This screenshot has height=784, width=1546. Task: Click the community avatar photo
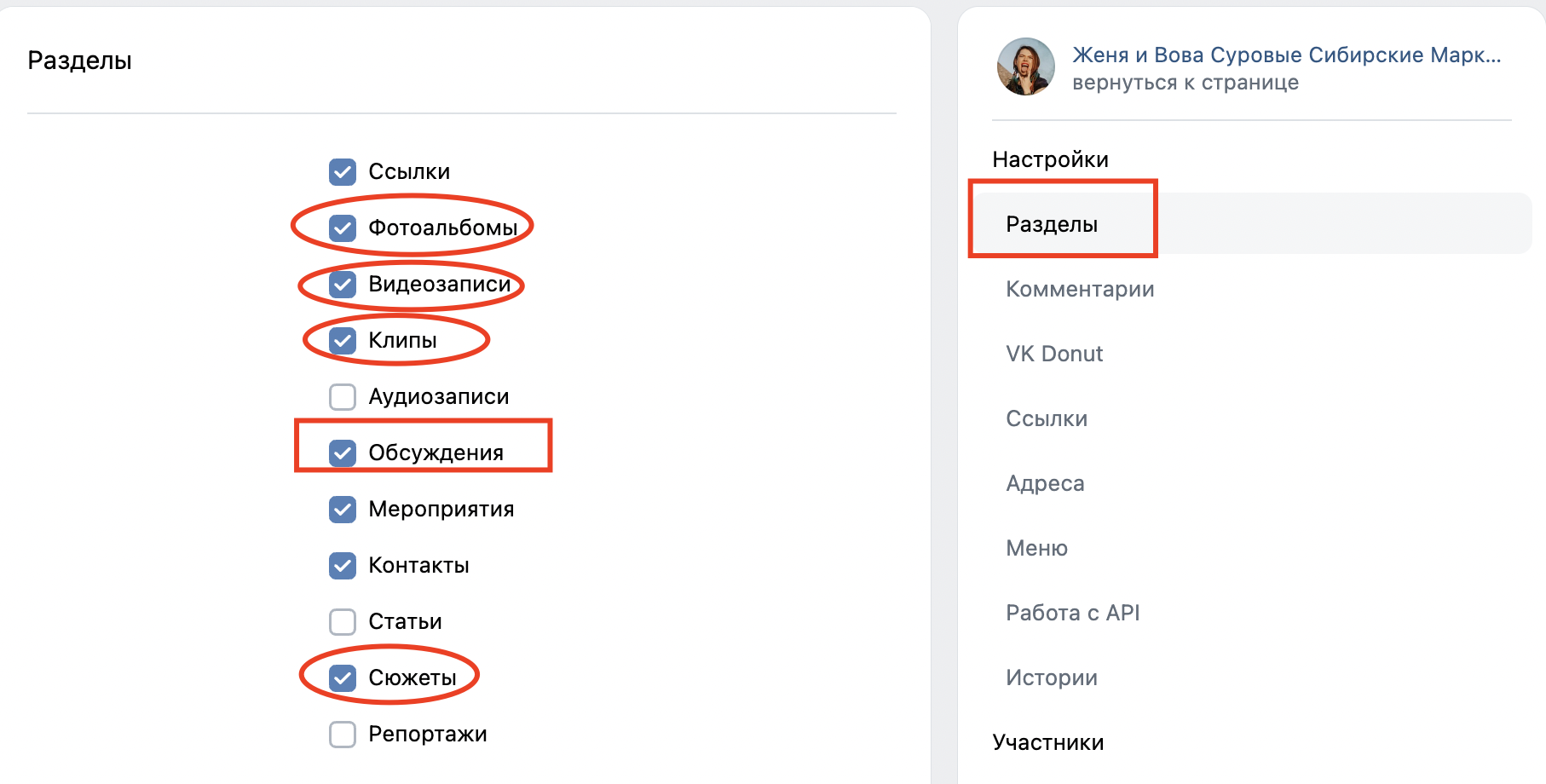(1026, 66)
